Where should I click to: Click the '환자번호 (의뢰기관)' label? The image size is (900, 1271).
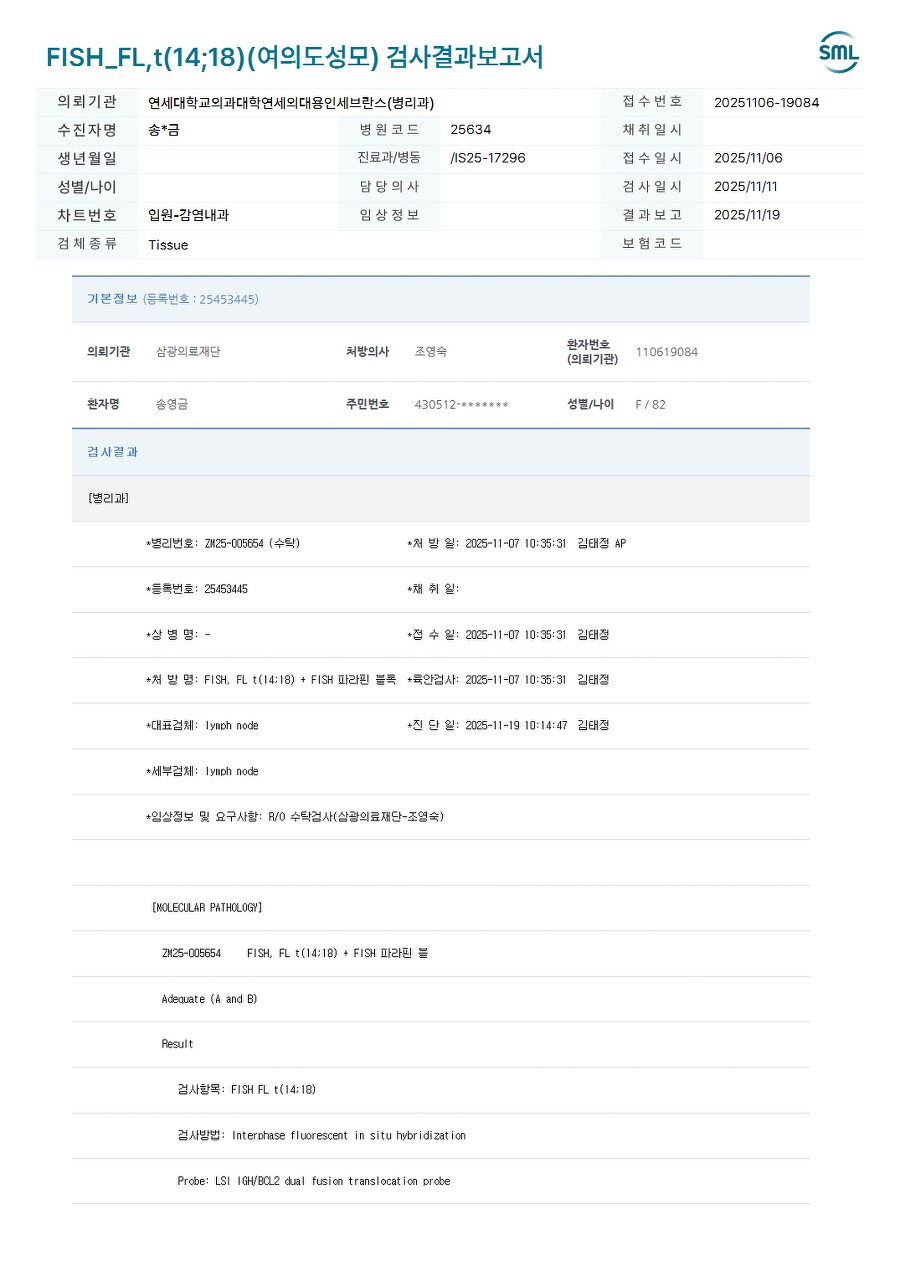pyautogui.click(x=592, y=352)
